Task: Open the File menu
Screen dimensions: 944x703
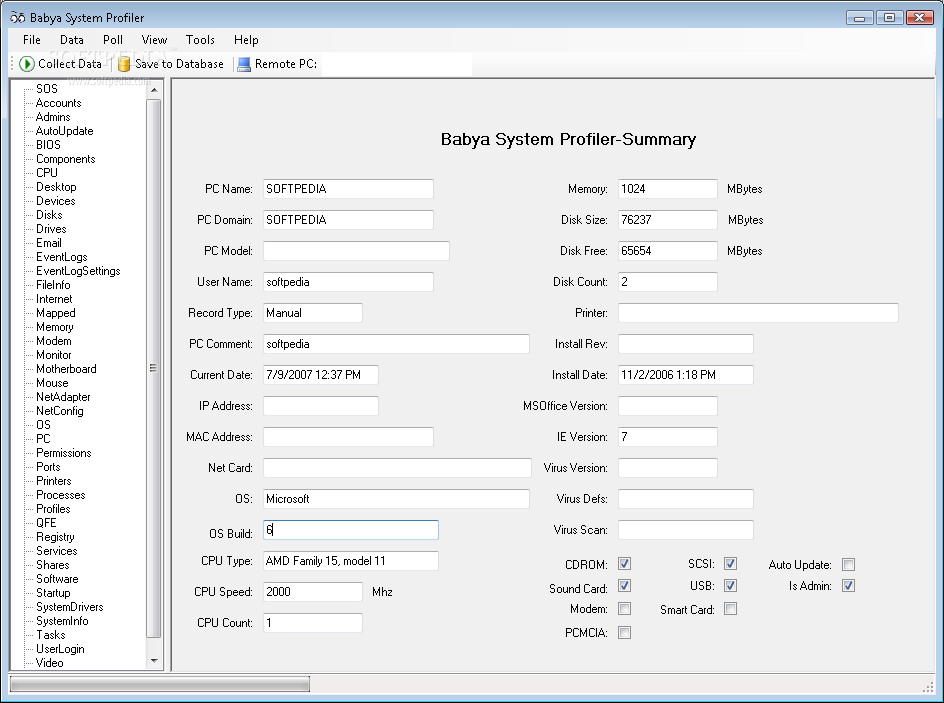Action: (x=32, y=40)
